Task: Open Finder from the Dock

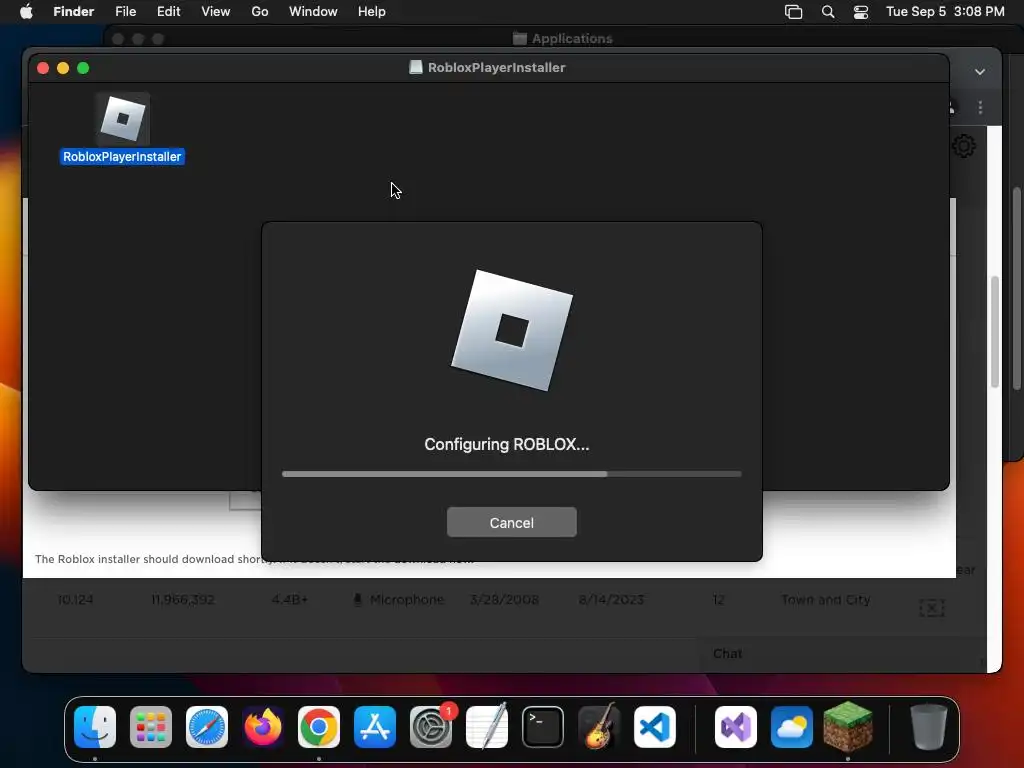Action: click(95, 727)
